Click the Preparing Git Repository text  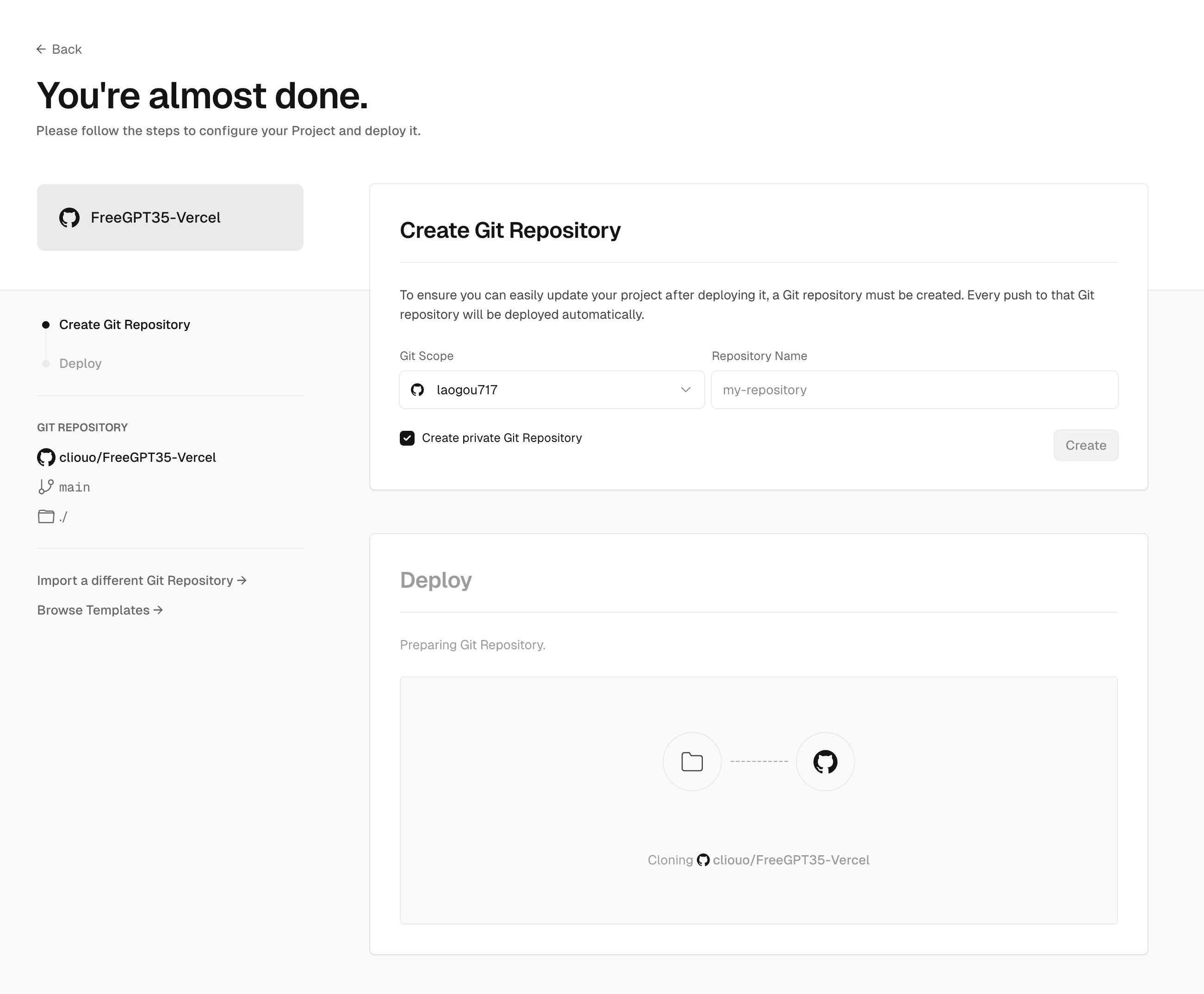[x=472, y=645]
